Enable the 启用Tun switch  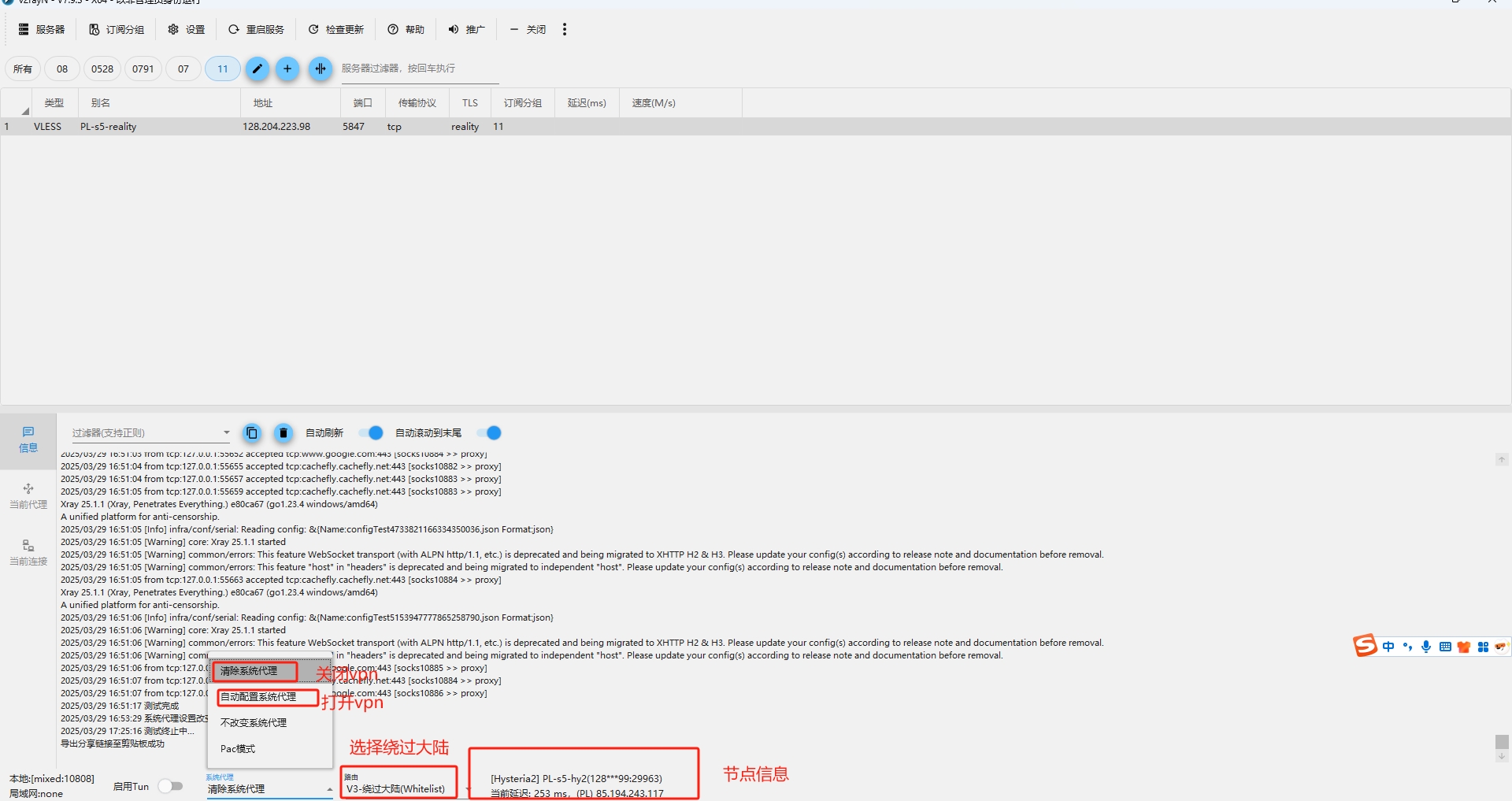tap(170, 786)
